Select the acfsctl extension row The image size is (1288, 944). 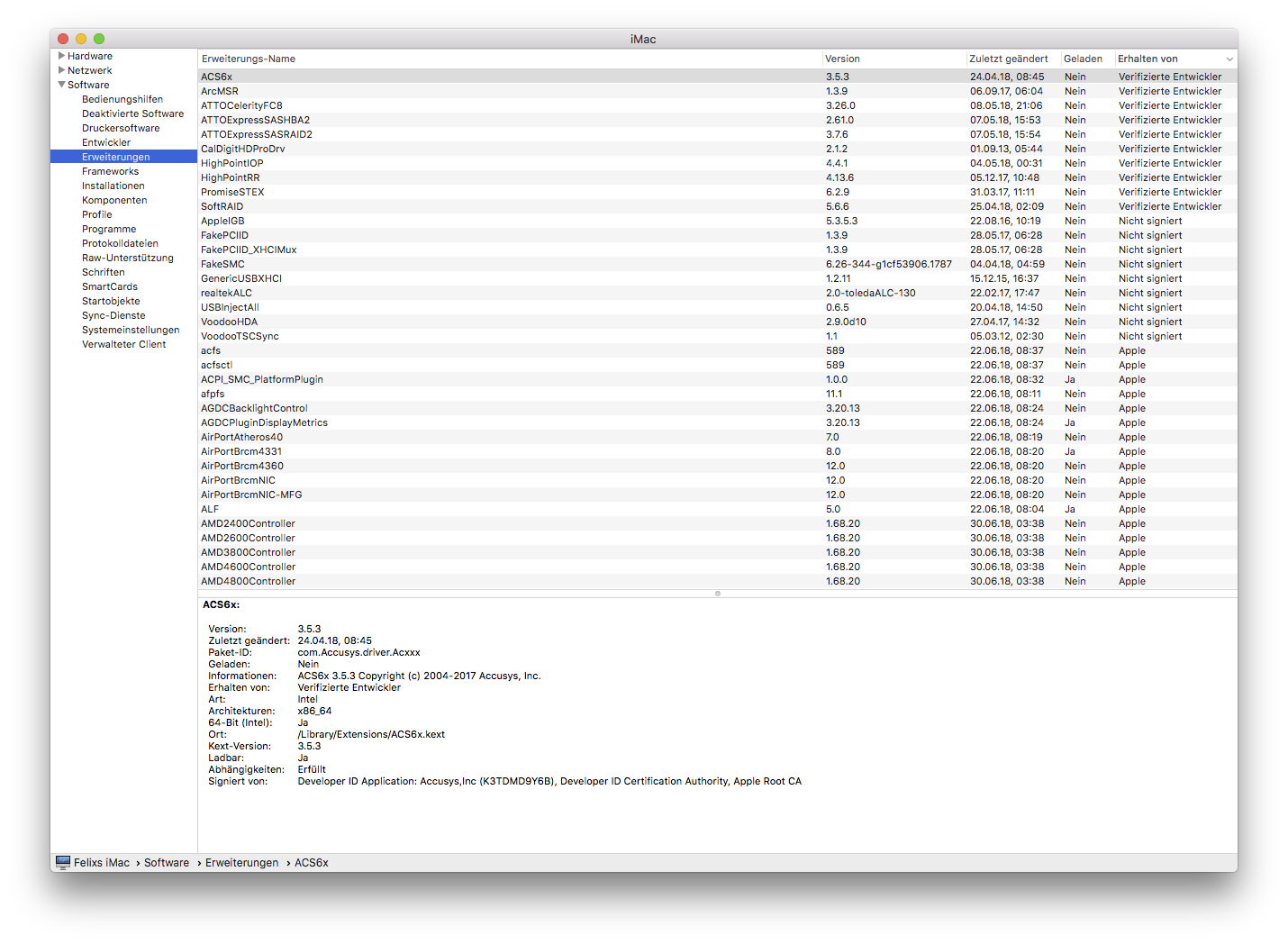coord(718,365)
